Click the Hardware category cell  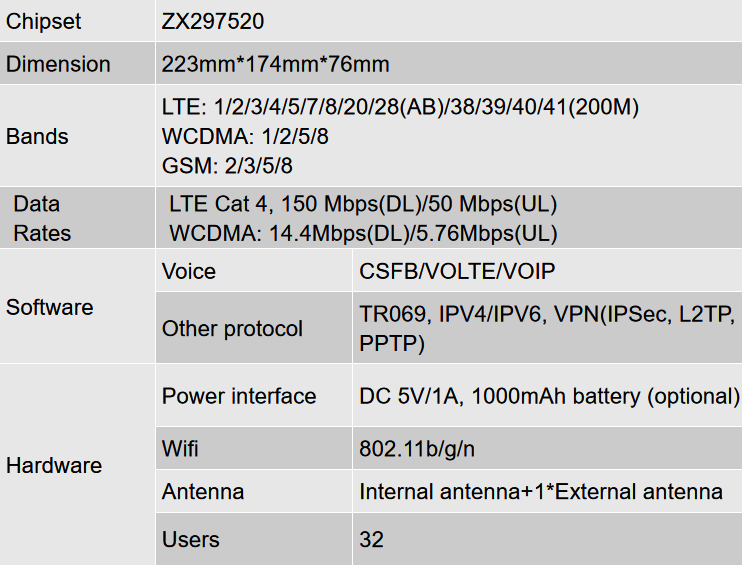(x=77, y=465)
